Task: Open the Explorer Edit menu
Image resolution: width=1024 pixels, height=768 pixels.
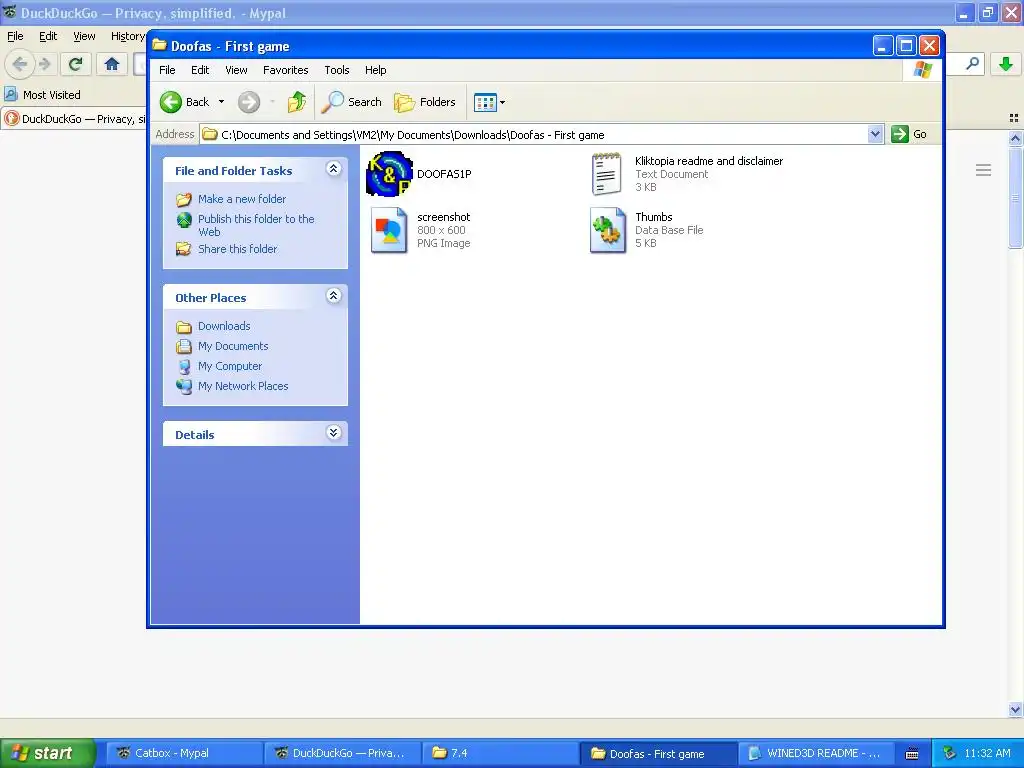Action: [200, 70]
